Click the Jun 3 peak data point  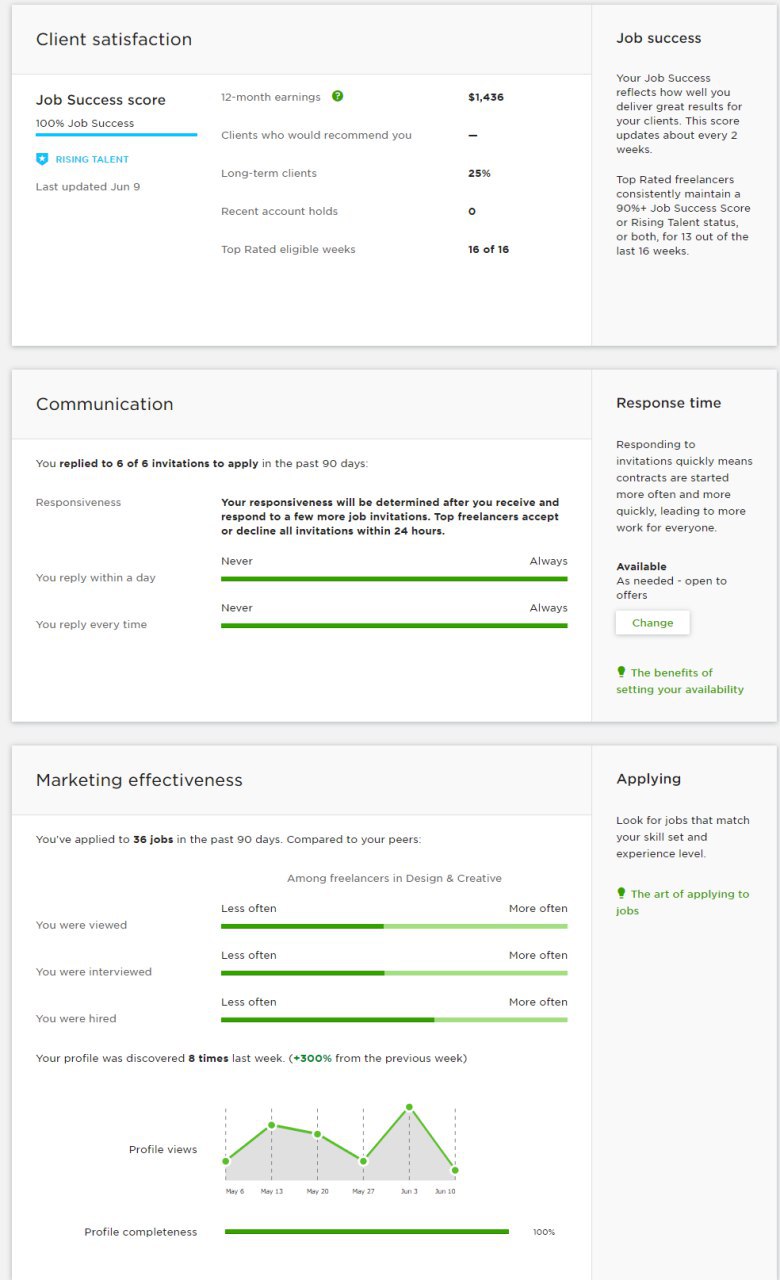409,1107
